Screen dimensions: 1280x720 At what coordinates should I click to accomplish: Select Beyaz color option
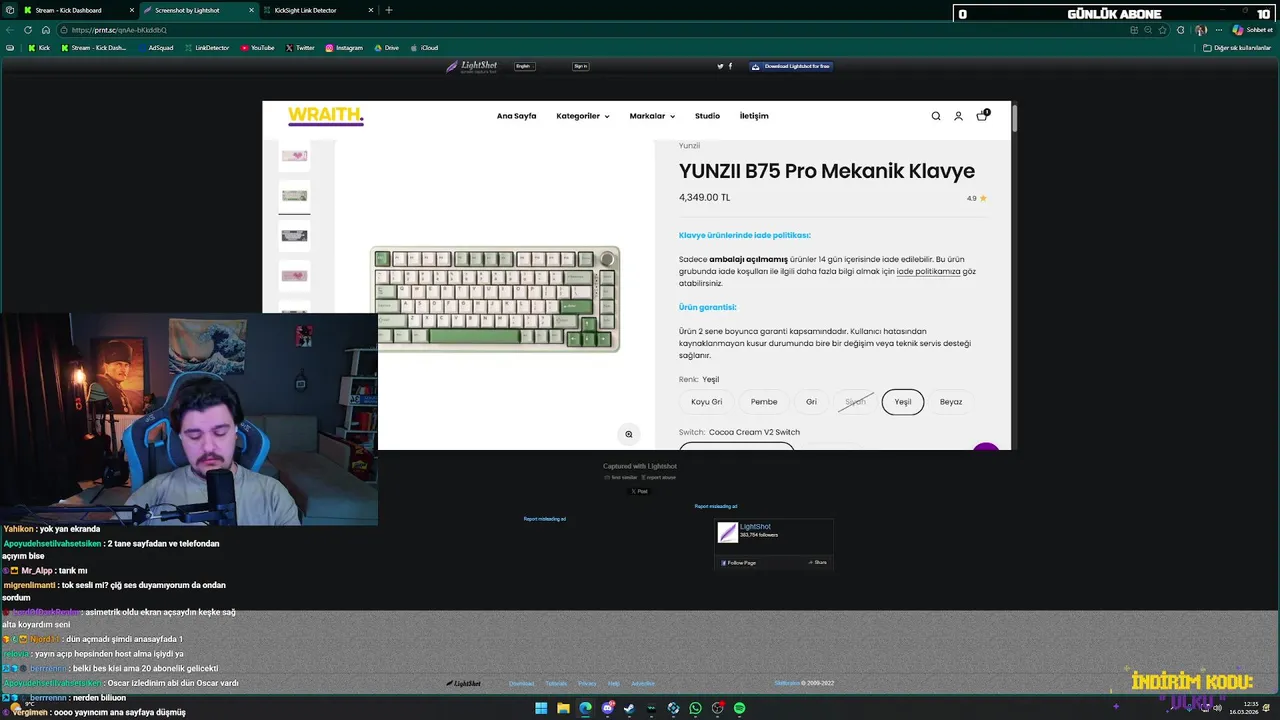pyautogui.click(x=951, y=402)
